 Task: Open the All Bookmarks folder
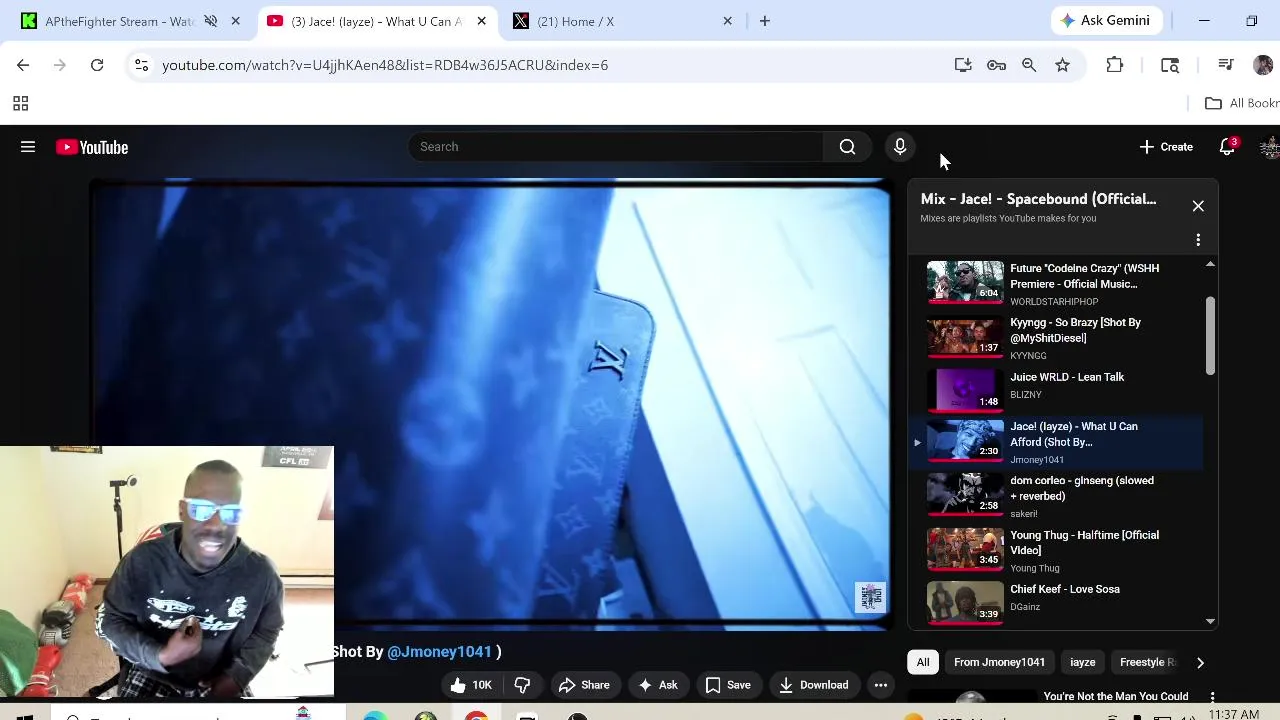pyautogui.click(x=1241, y=103)
